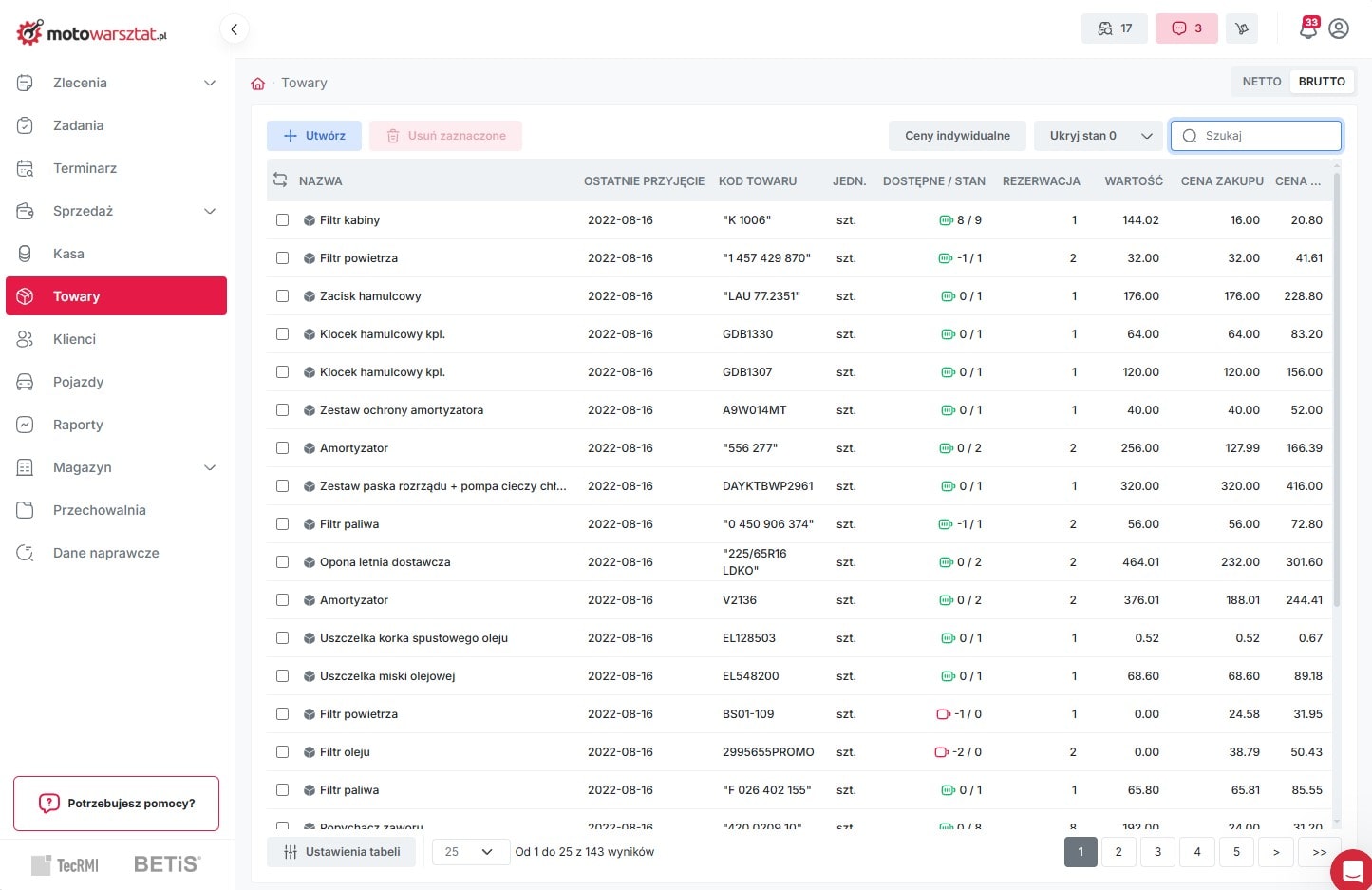This screenshot has width=1372, height=890.
Task: Check the Opona letnia dostawcza row
Action: pos(282,562)
